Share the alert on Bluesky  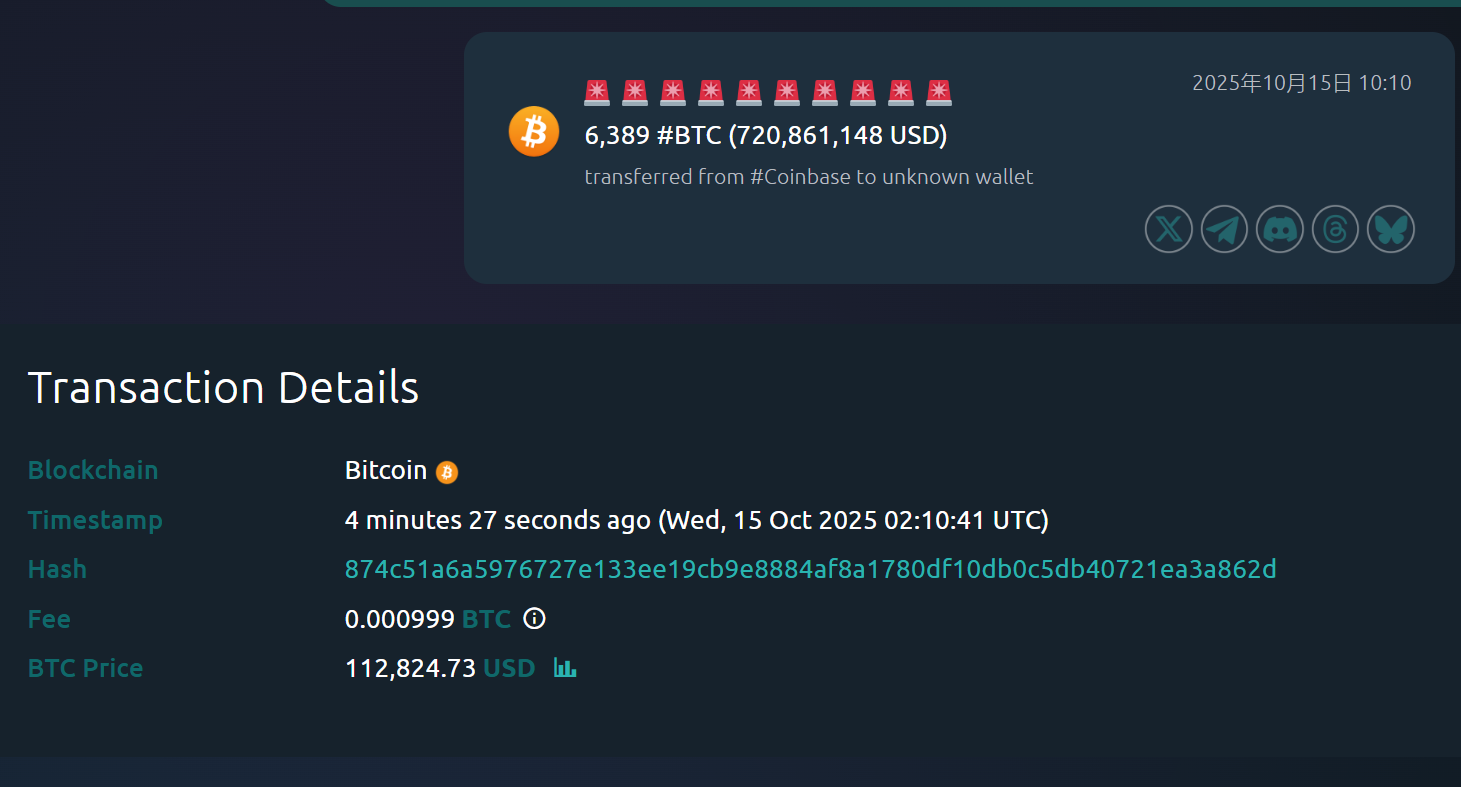click(x=1390, y=229)
